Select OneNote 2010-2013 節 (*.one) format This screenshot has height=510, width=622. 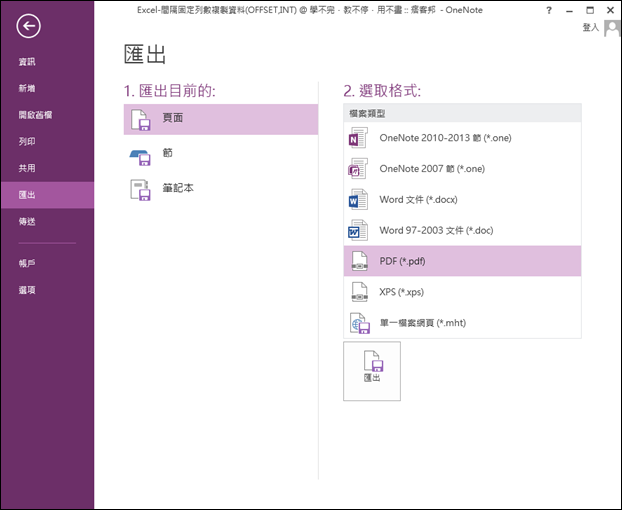tap(462, 138)
